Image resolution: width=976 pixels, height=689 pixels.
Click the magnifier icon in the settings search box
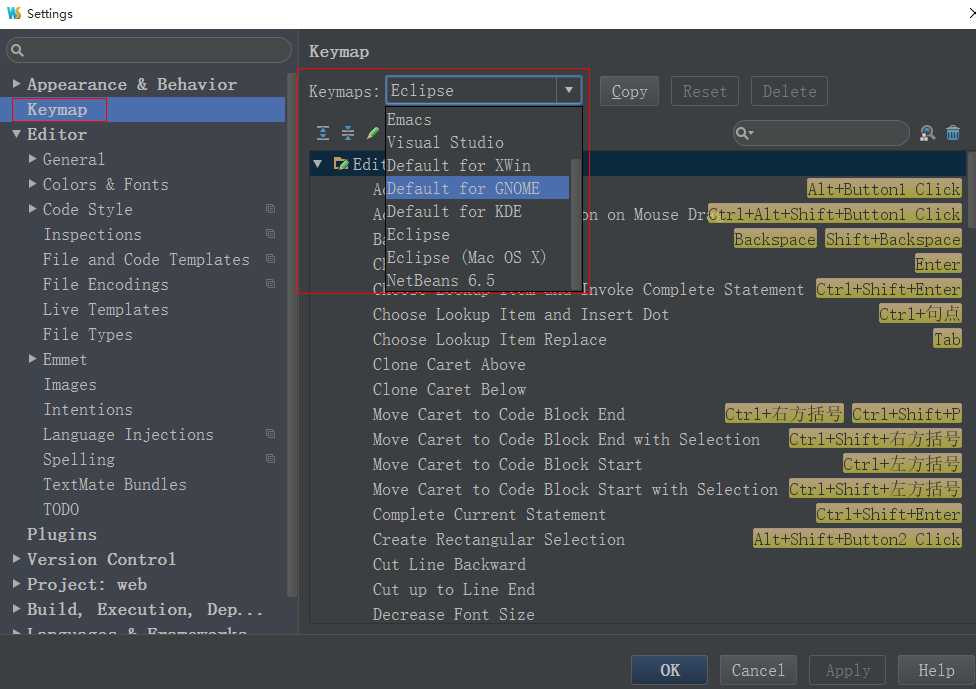pos(17,50)
